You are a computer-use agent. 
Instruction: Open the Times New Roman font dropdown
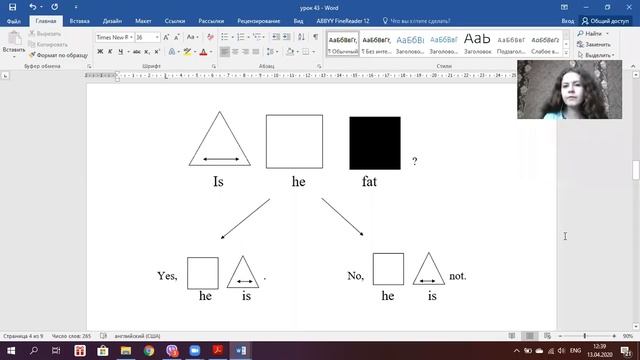[x=131, y=37]
